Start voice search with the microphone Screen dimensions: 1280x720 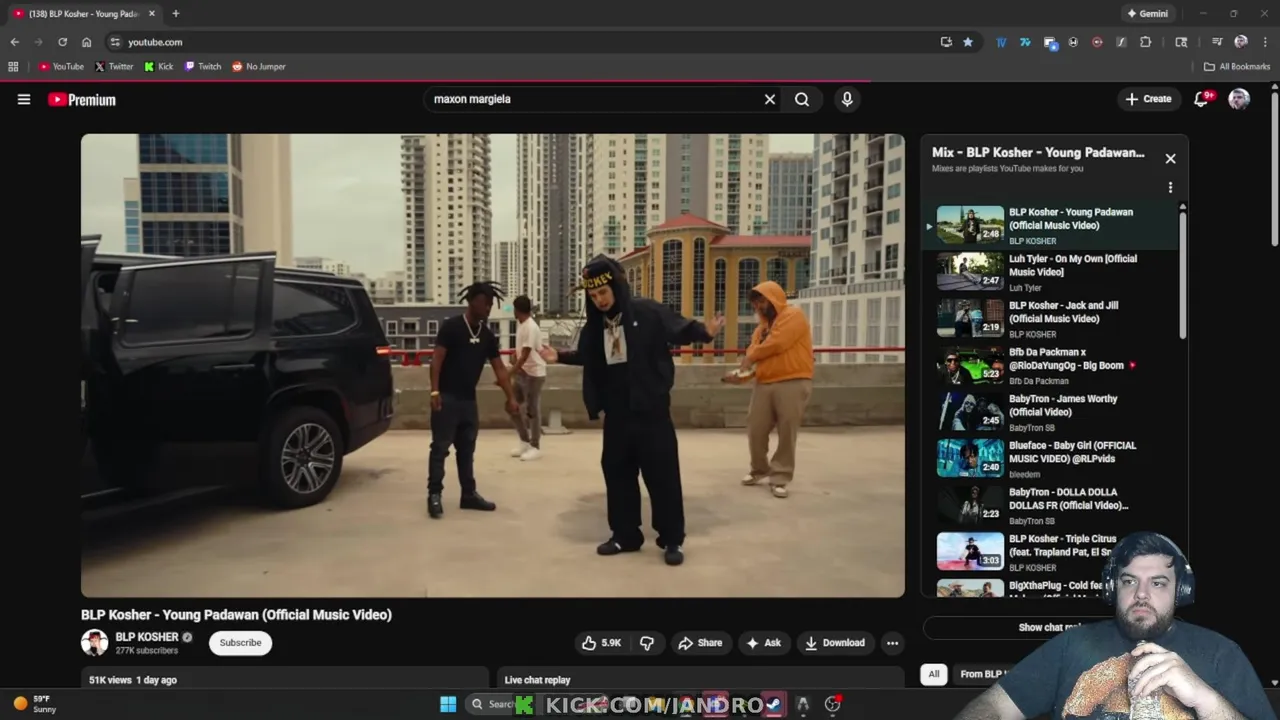pyautogui.click(x=847, y=99)
